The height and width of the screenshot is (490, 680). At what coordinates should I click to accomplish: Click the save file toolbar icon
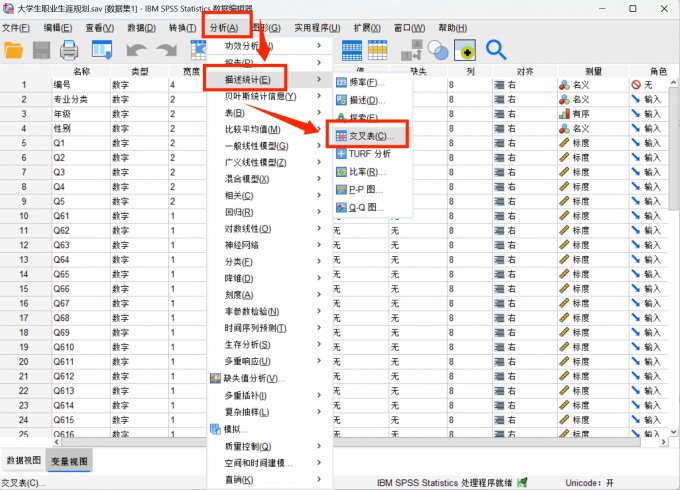42,50
